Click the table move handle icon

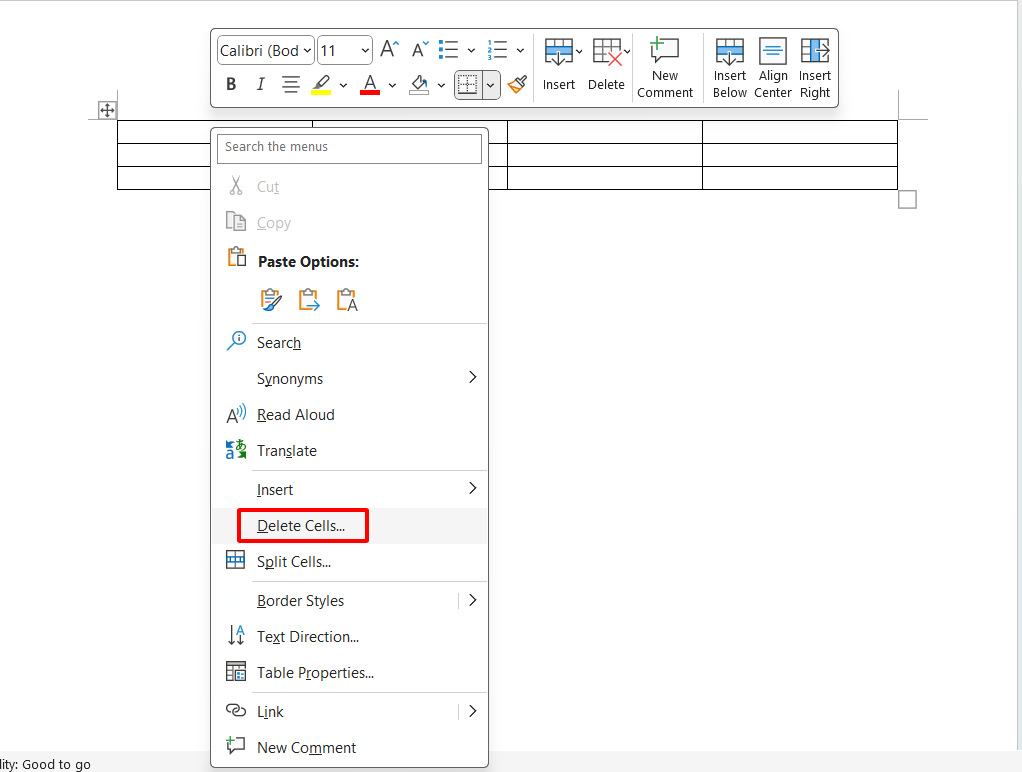pyautogui.click(x=107, y=110)
